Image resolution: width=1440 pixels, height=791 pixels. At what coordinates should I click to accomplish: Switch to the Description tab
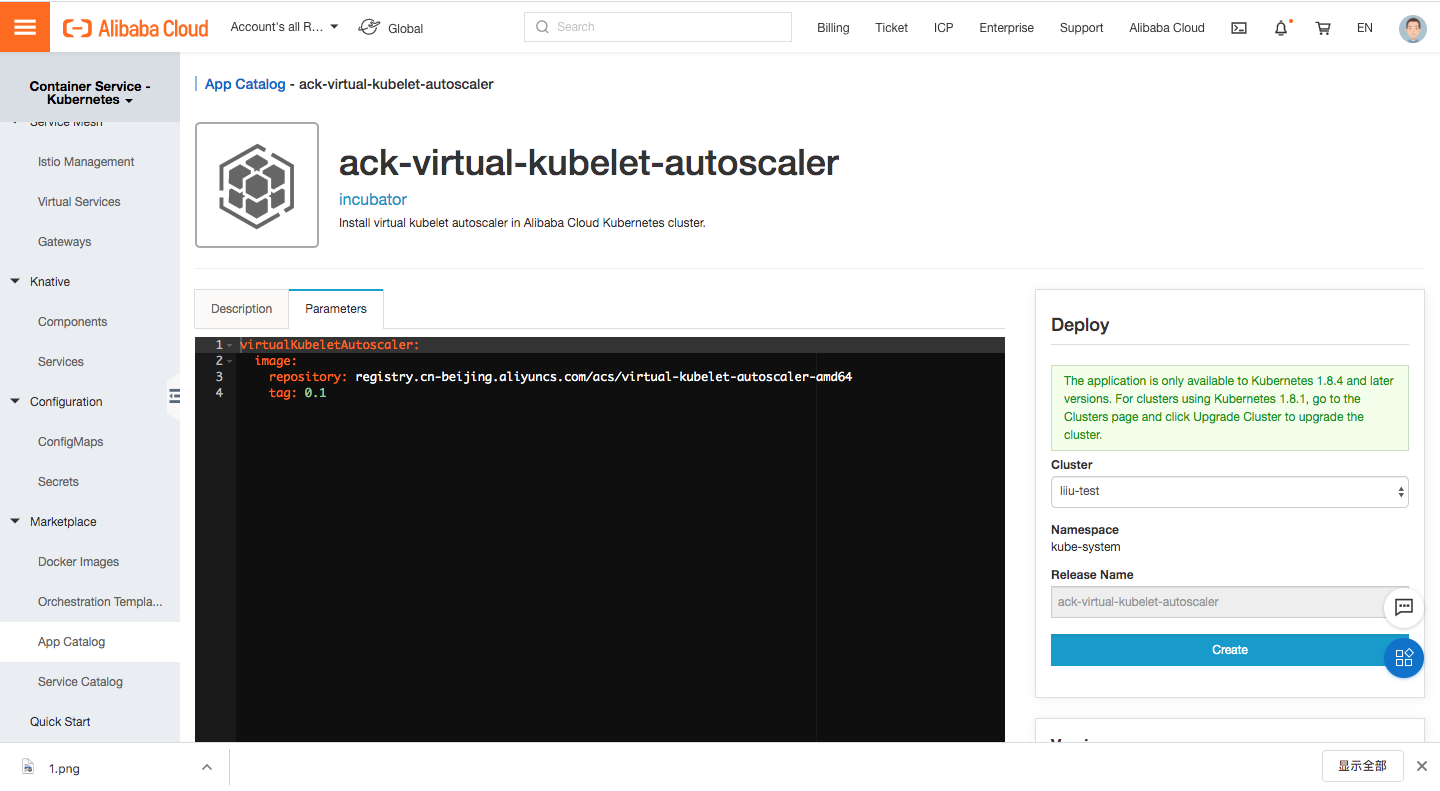coord(241,309)
